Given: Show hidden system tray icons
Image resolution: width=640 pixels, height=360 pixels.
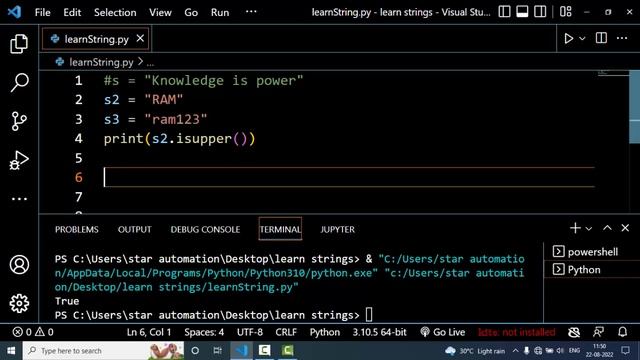Looking at the screenshot, I should pyautogui.click(x=515, y=351).
